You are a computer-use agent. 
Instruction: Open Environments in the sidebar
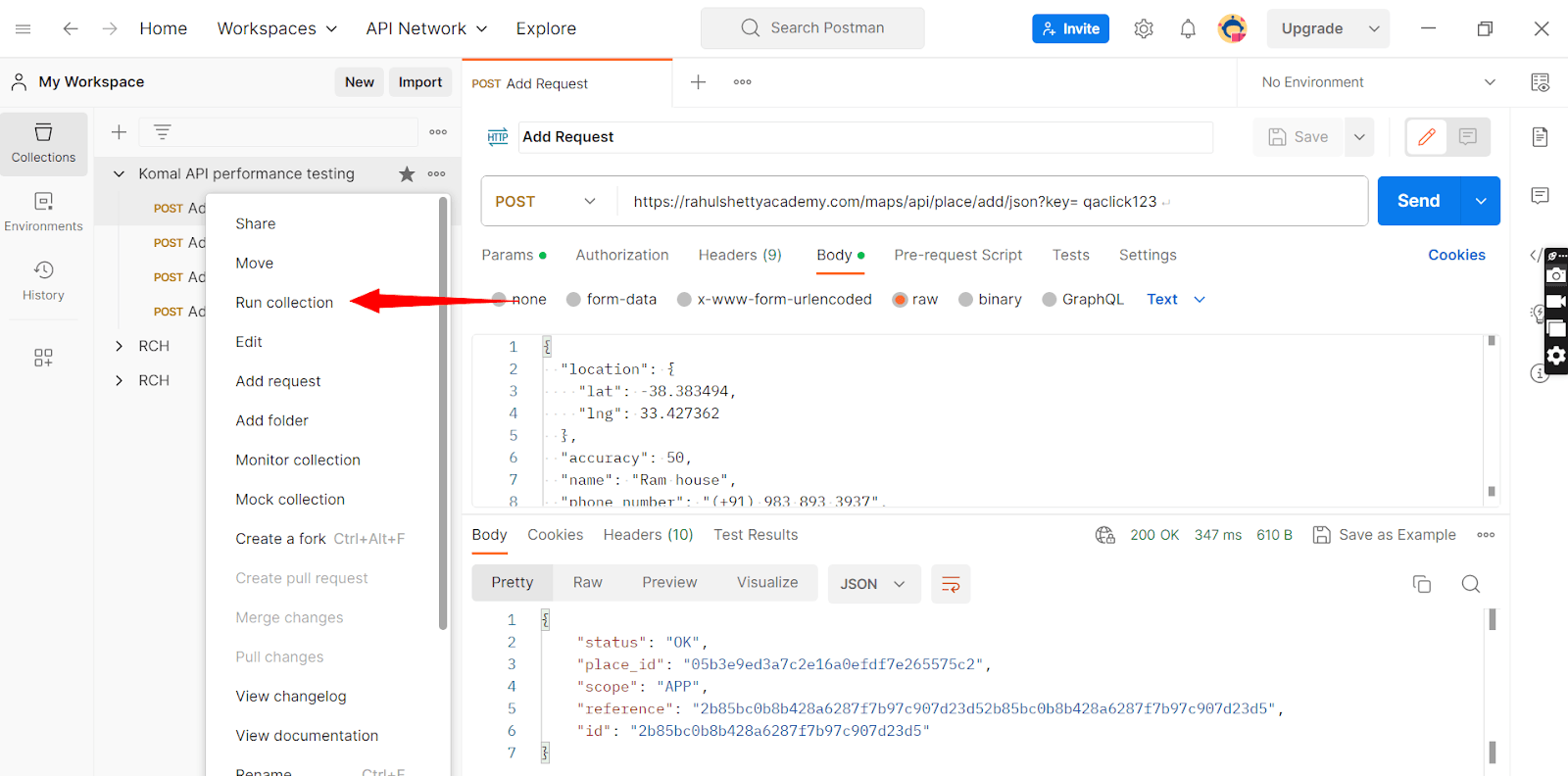[43, 213]
